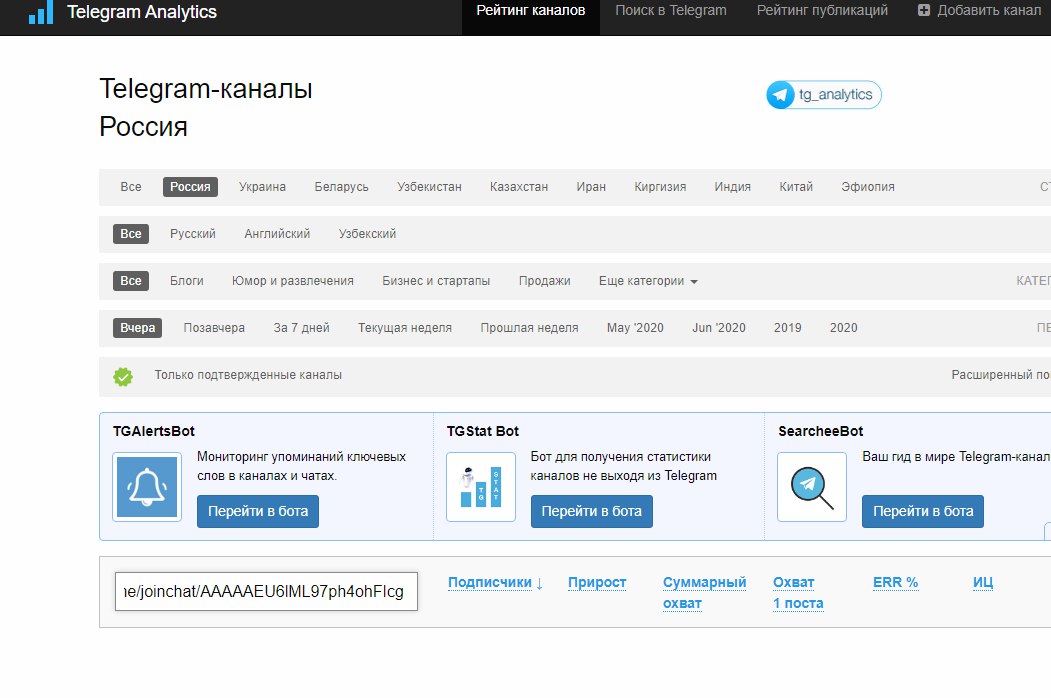Image resolution: width=1051 pixels, height=698 pixels.
Task: Select the Все language filter
Action: [x=131, y=234]
